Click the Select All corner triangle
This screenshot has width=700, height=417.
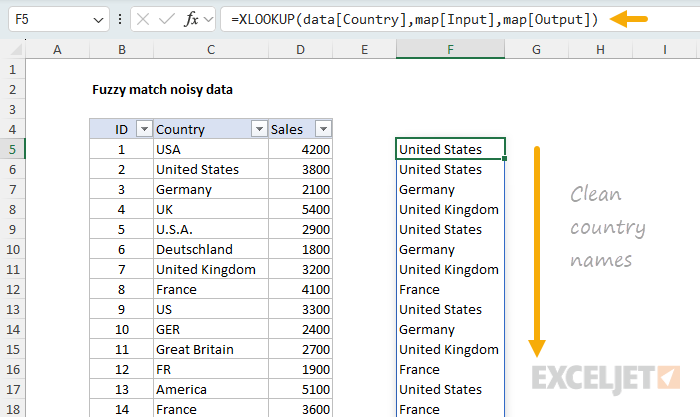click(x=16, y=49)
